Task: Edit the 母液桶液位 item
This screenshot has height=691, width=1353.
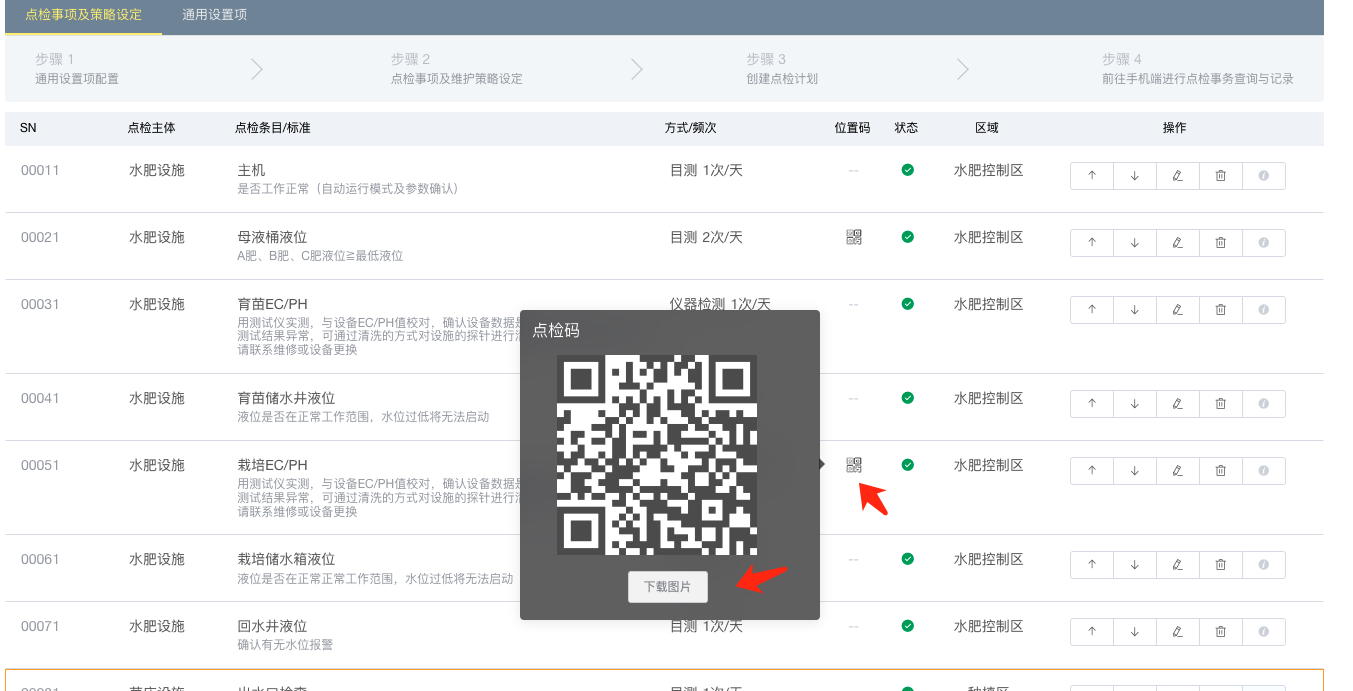Action: pyautogui.click(x=1178, y=243)
